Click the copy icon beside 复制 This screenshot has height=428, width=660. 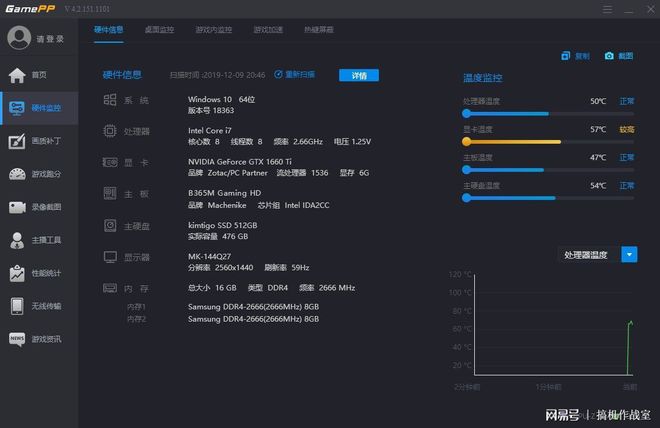(565, 56)
